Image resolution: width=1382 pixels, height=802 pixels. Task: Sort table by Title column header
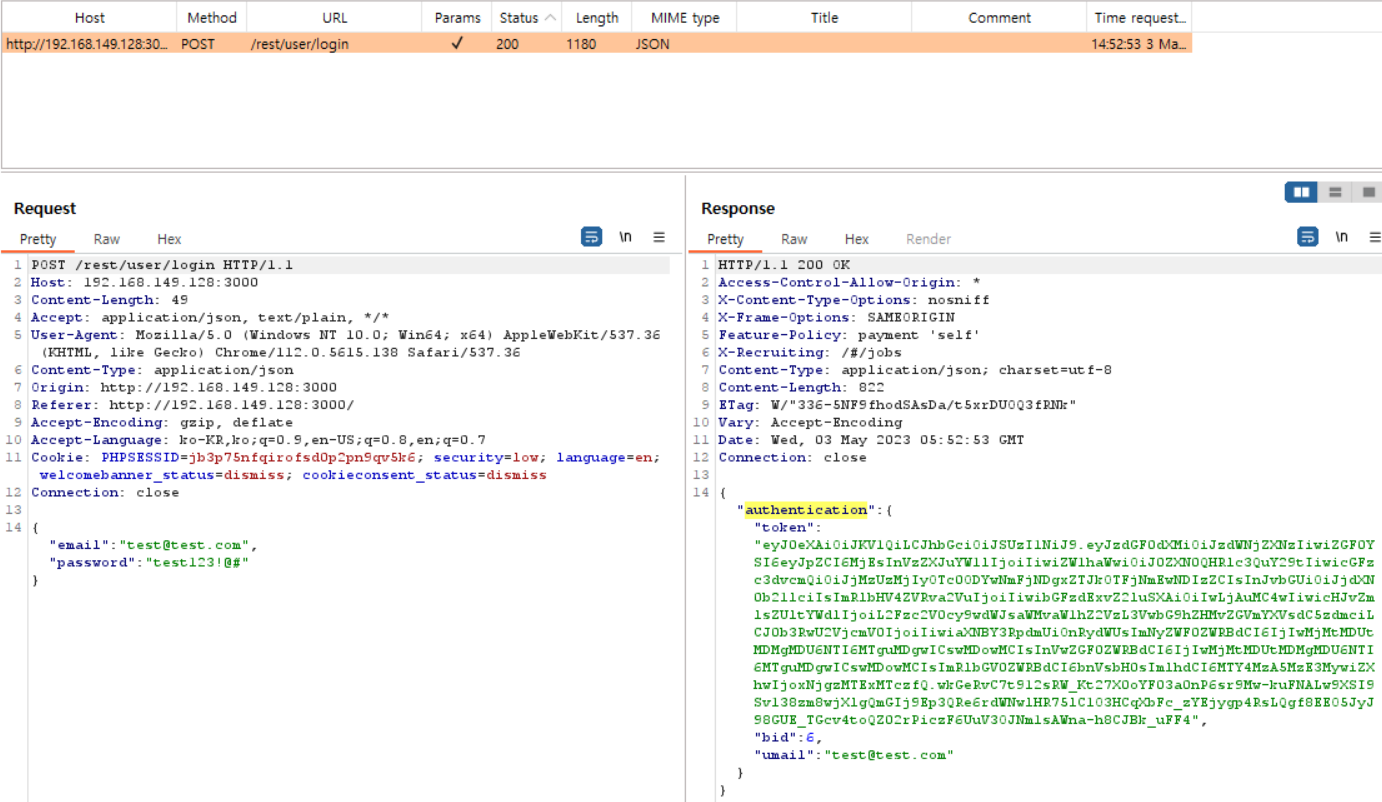pyautogui.click(x=824, y=17)
